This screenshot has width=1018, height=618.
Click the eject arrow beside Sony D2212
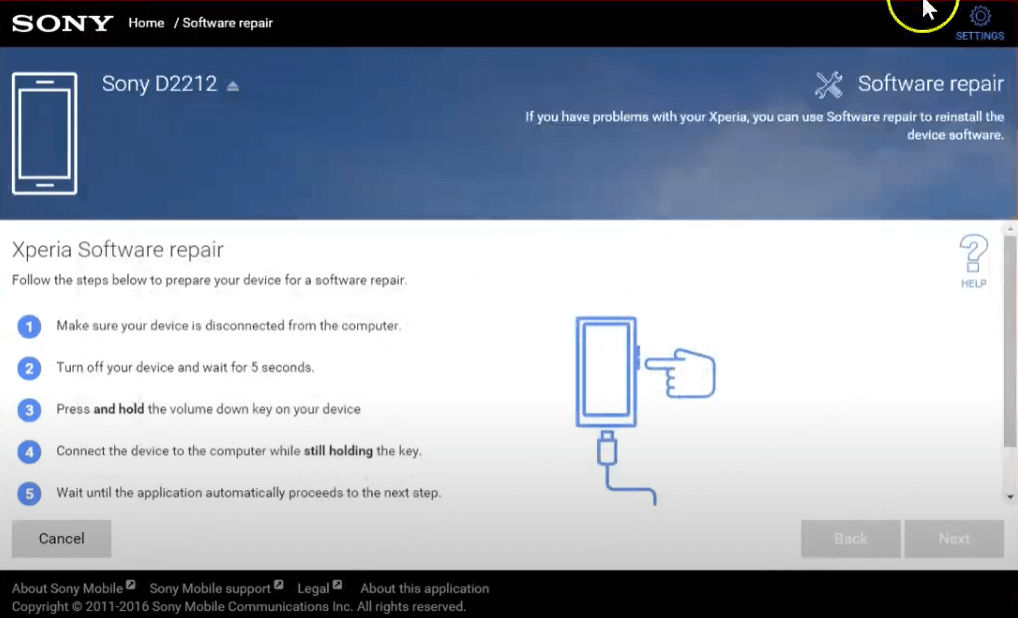coord(232,86)
